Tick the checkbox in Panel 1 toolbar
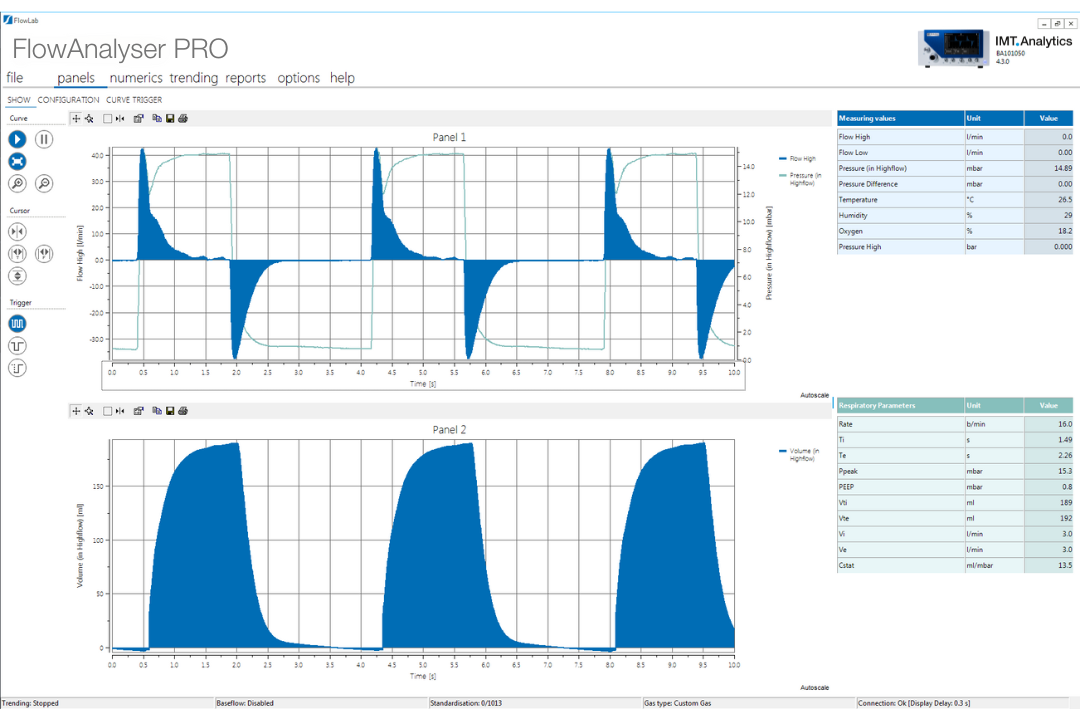Screen dimensions: 1080x720 tap(107, 118)
